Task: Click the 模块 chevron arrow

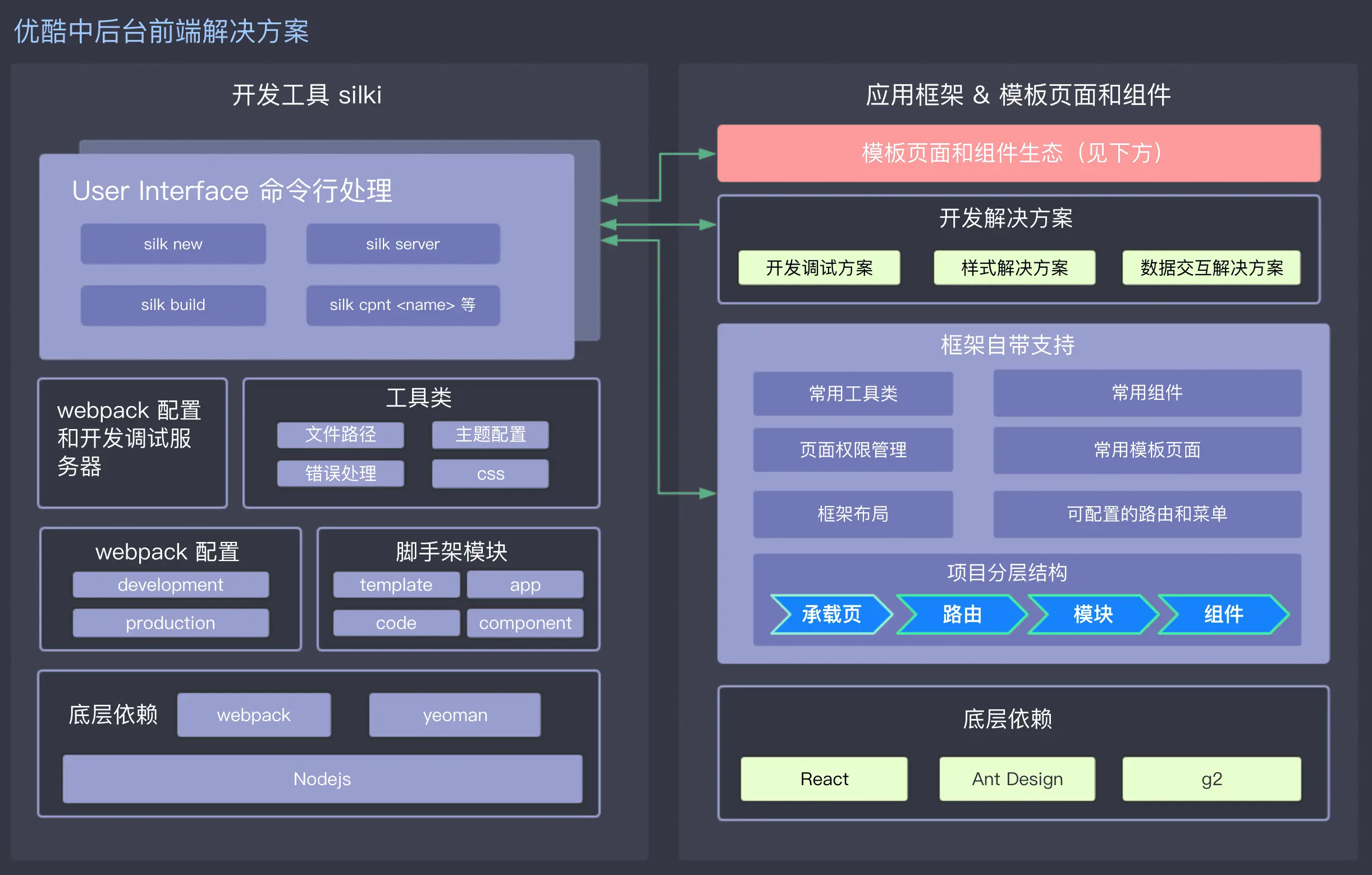Action: (1093, 614)
